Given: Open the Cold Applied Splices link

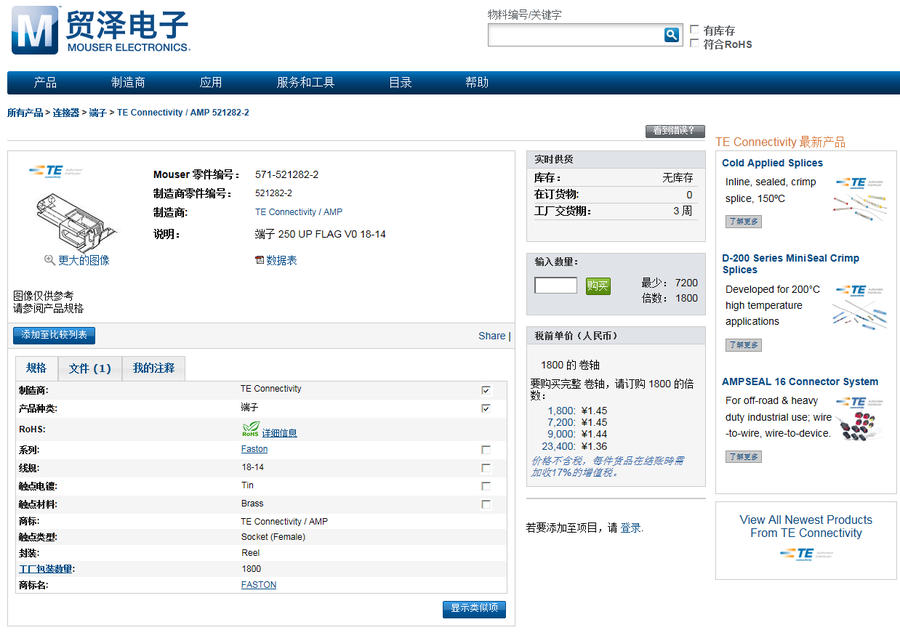Looking at the screenshot, I should coord(772,163).
